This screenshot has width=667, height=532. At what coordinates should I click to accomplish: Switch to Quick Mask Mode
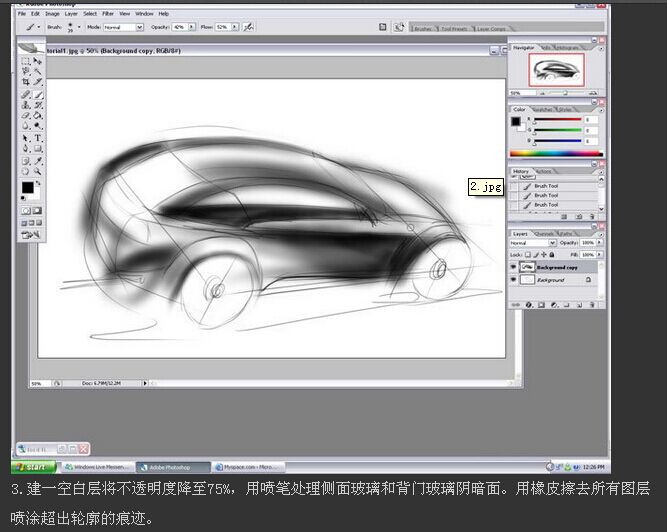tap(38, 211)
